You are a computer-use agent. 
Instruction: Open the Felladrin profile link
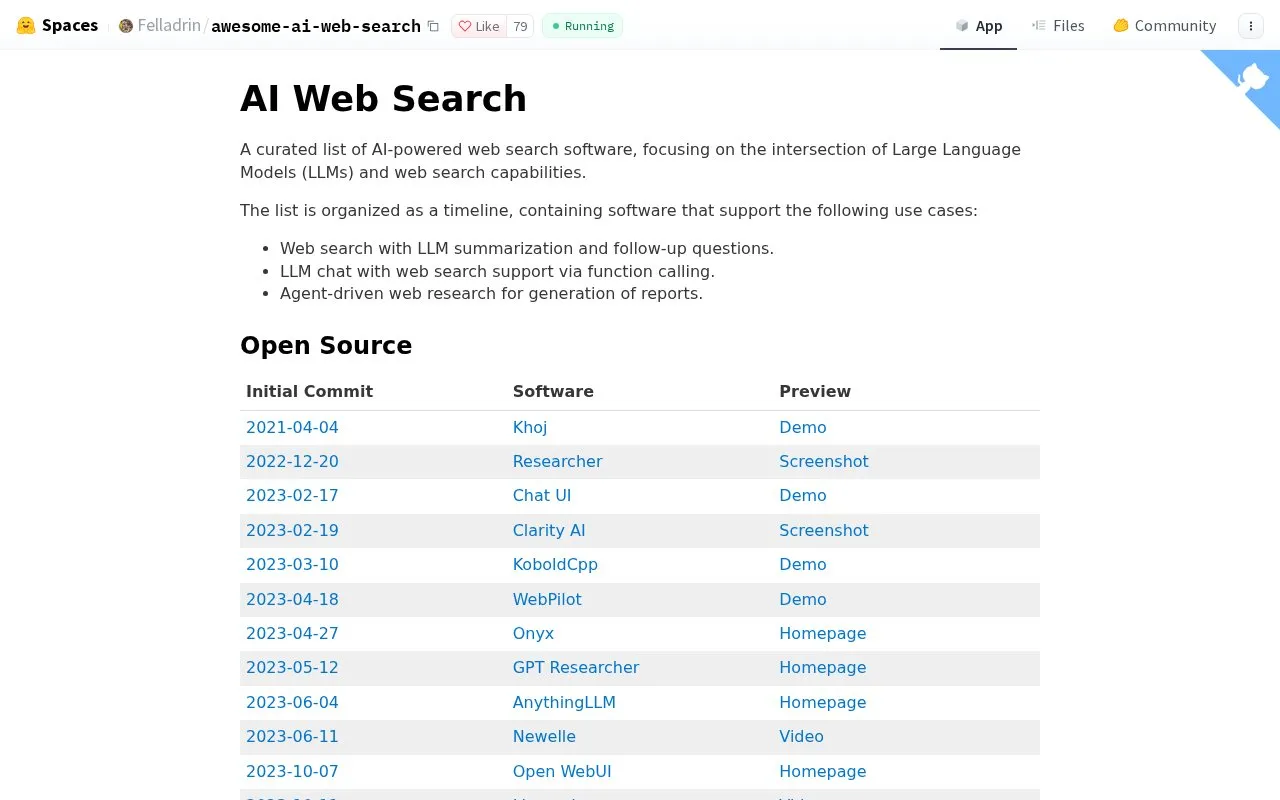click(x=169, y=26)
